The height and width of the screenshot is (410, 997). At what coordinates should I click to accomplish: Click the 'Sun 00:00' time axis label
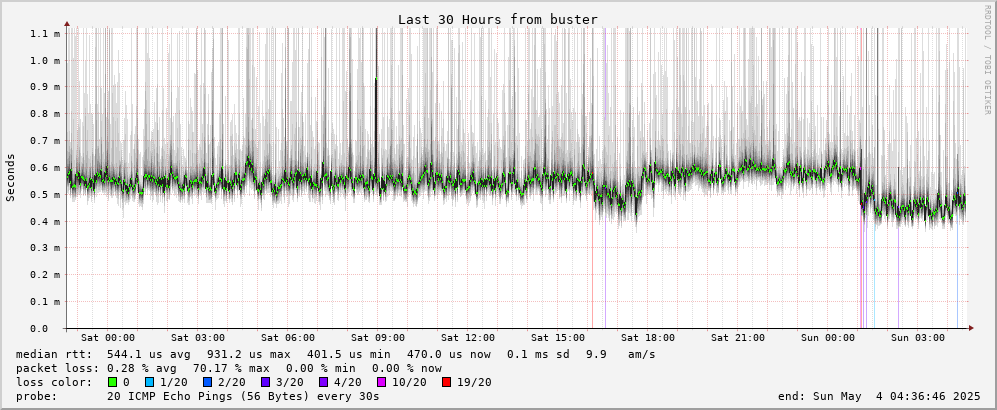[x=829, y=338]
